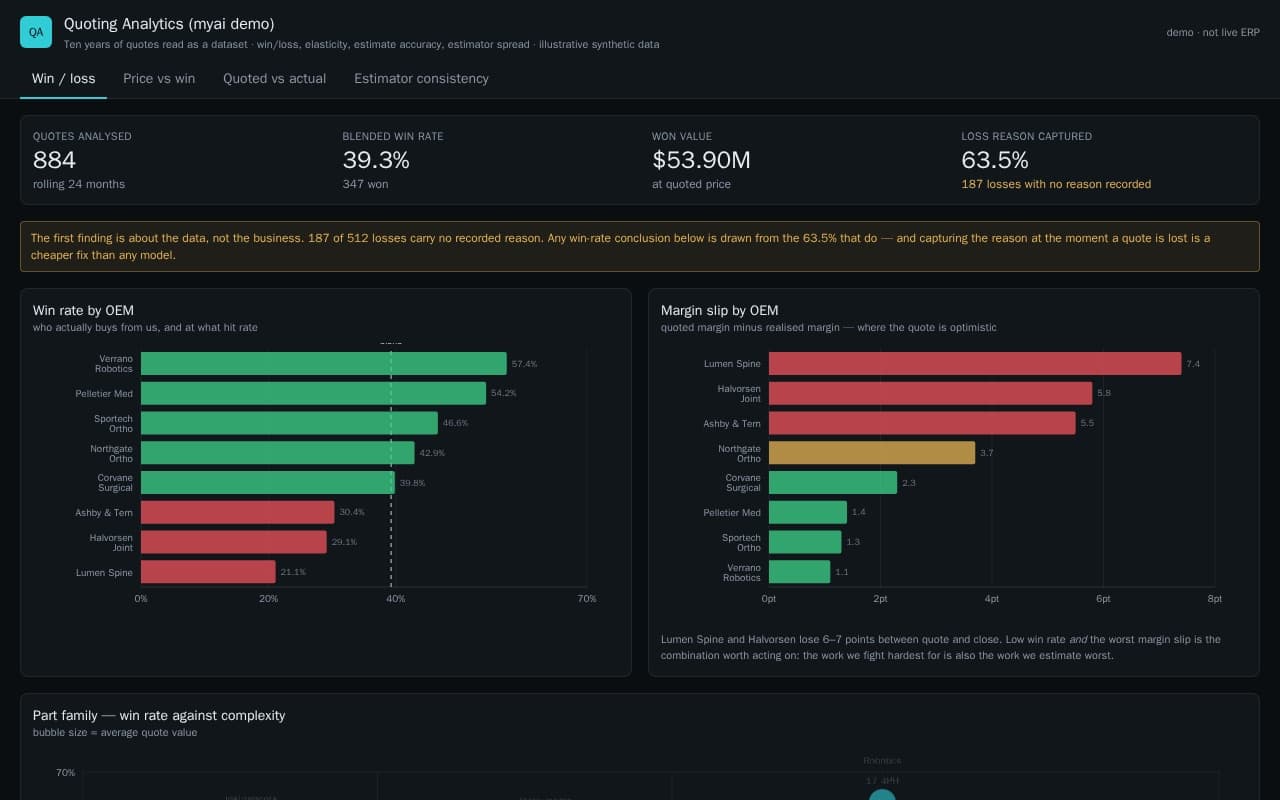Click the Pelletier Med 1.4 margin slip bar
Viewport: 1280px width, 800px height.
tap(808, 512)
